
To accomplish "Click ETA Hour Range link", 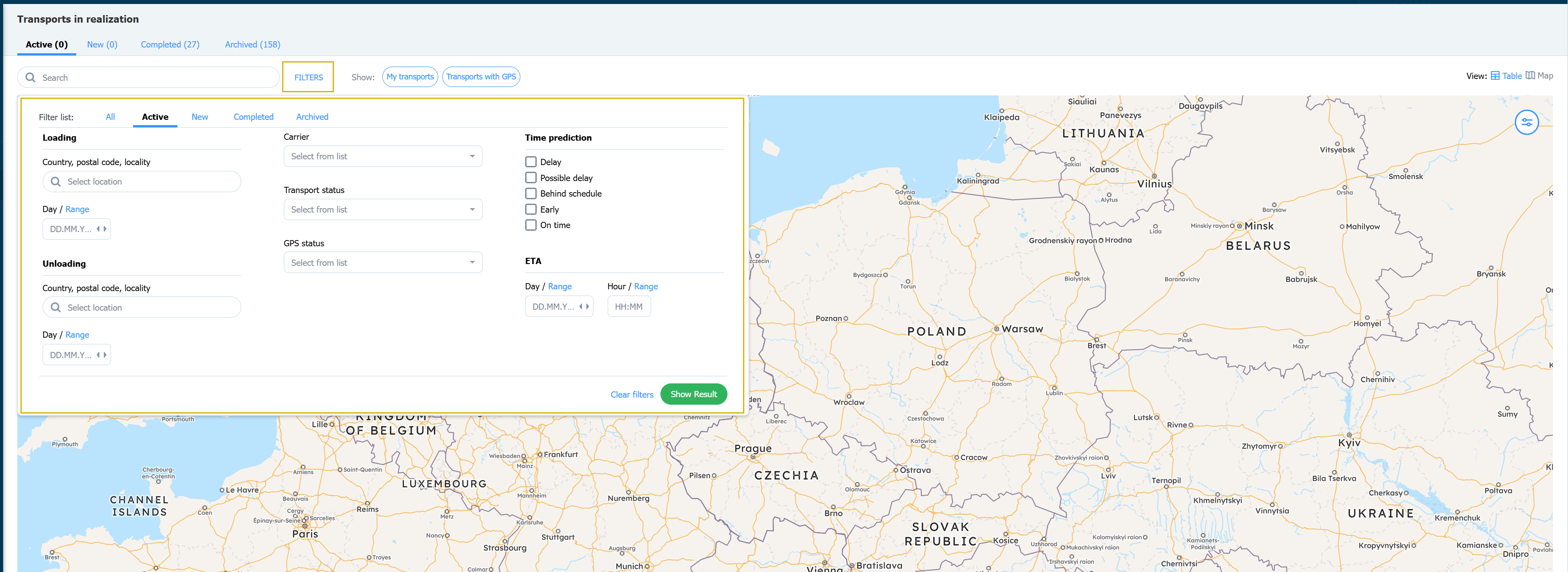I will tap(646, 286).
